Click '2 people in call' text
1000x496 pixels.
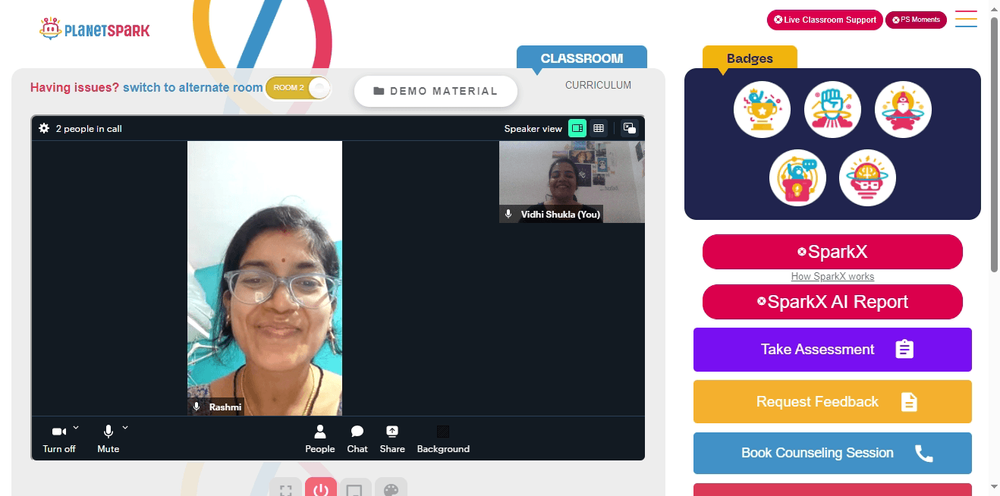click(x=89, y=129)
